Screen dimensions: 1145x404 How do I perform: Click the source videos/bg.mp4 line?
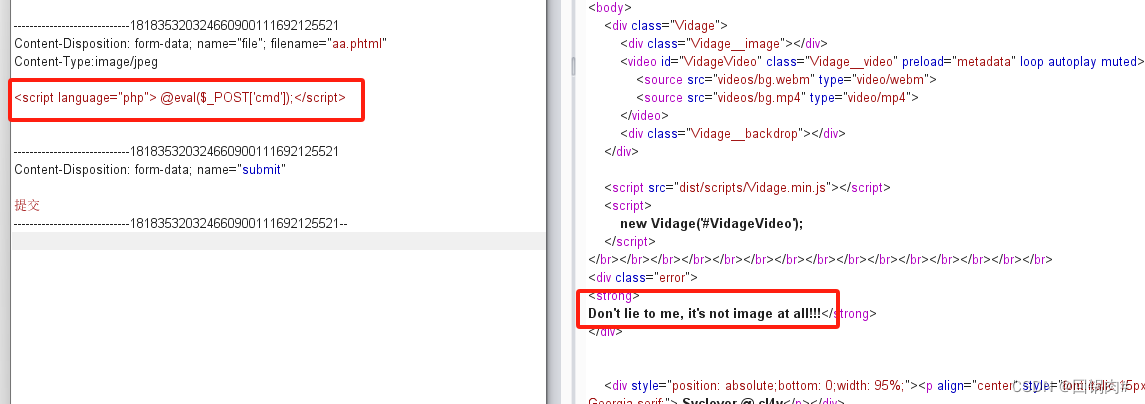pyautogui.click(x=777, y=97)
